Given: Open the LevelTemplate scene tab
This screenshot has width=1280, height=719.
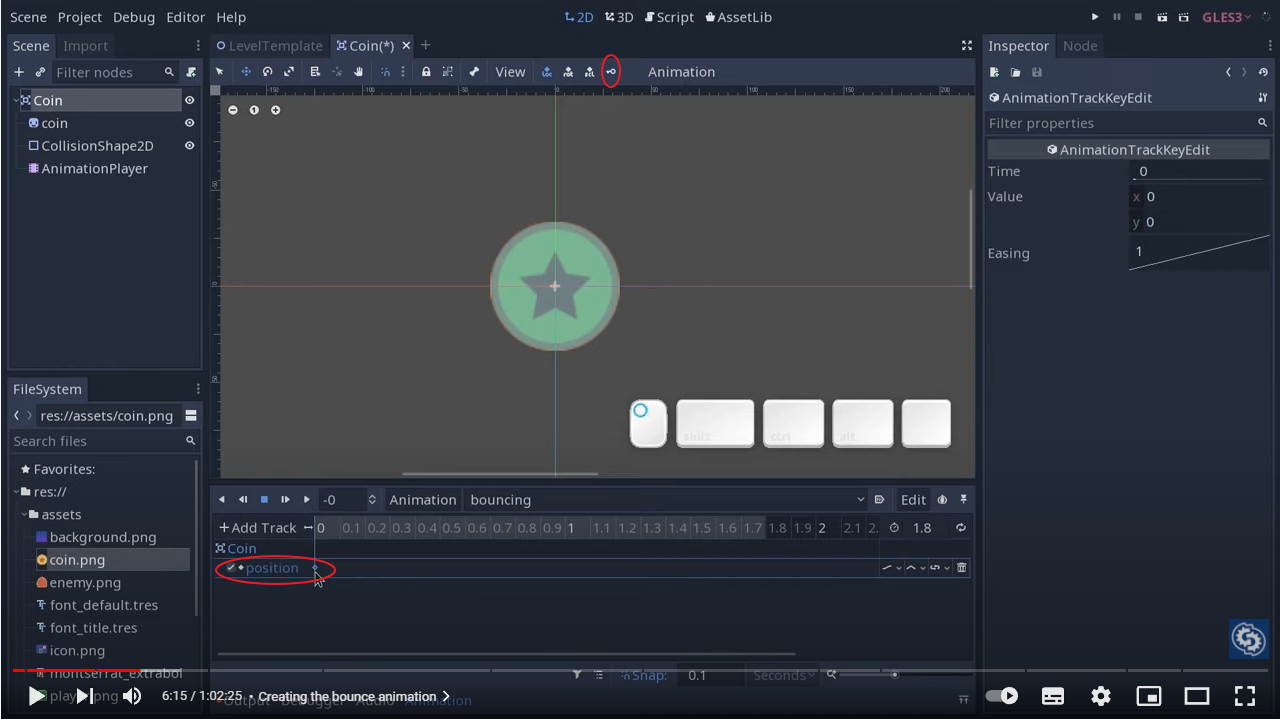Looking at the screenshot, I should (269, 46).
